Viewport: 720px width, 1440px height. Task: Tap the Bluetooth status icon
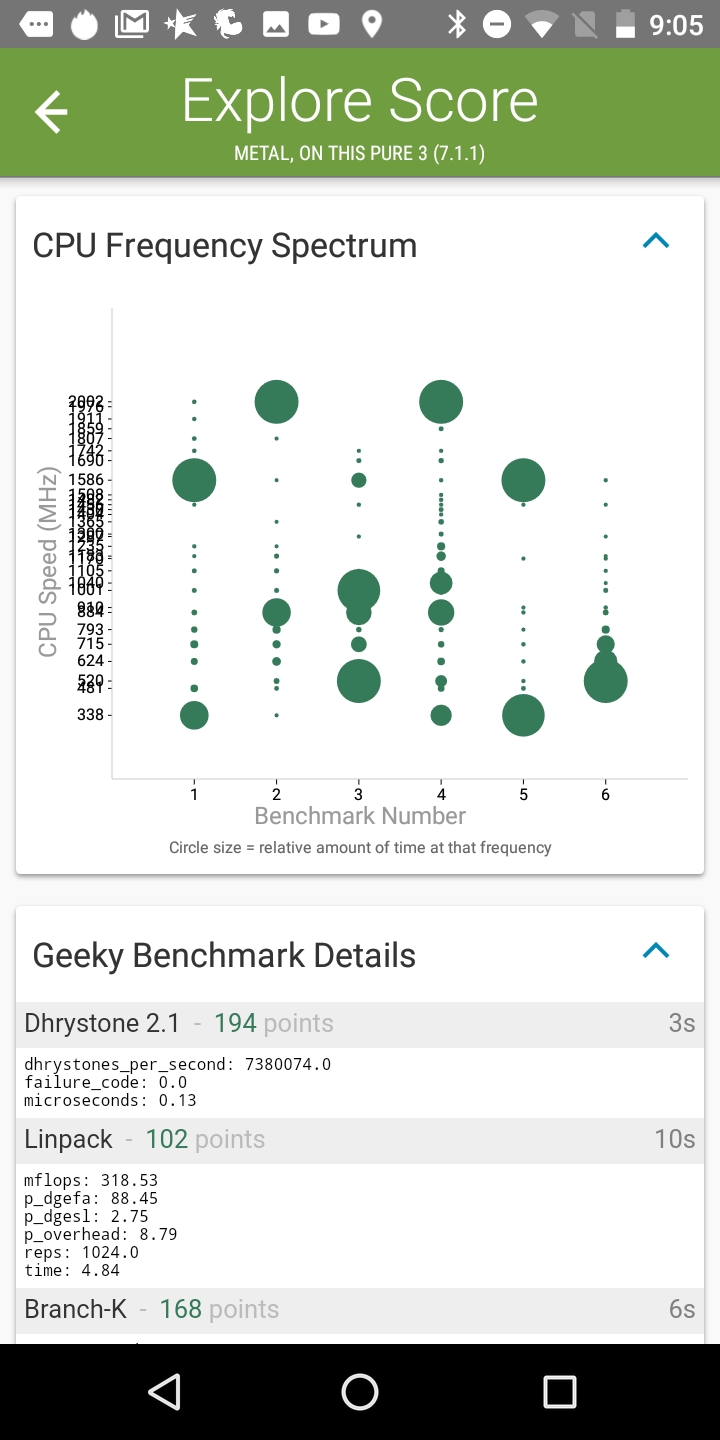457,24
